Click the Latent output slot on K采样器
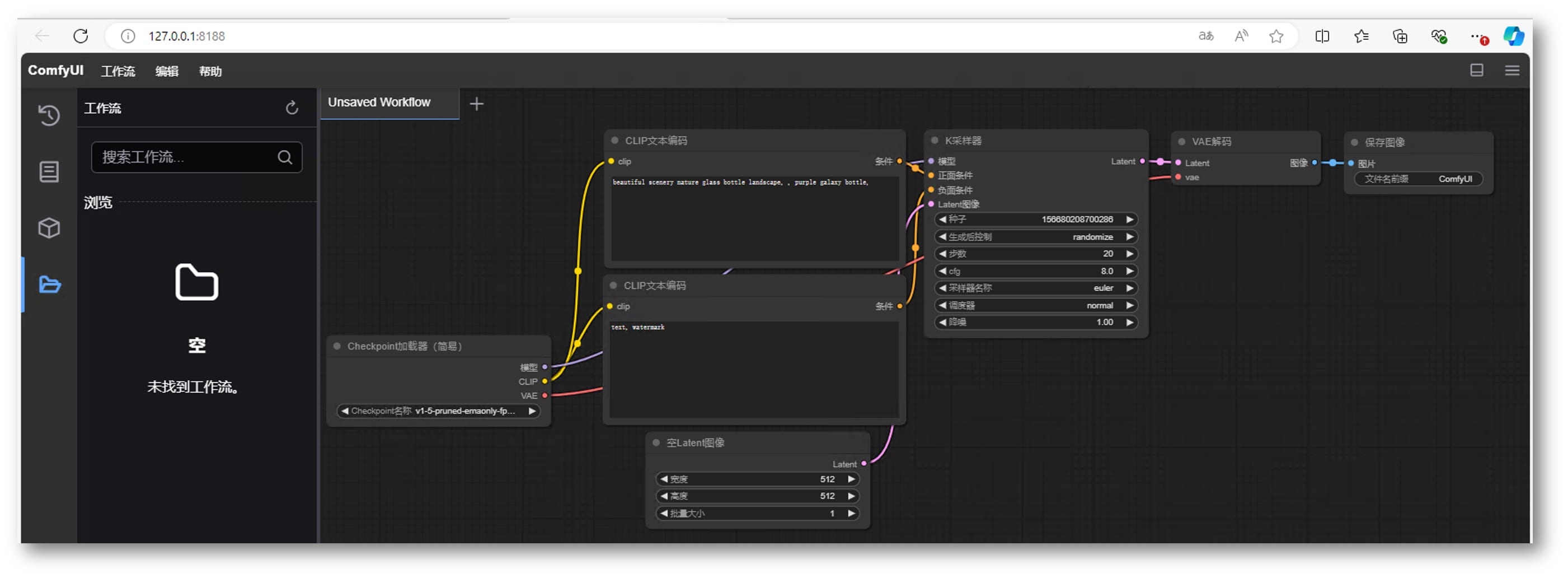The image size is (1568, 578). coord(1142,161)
